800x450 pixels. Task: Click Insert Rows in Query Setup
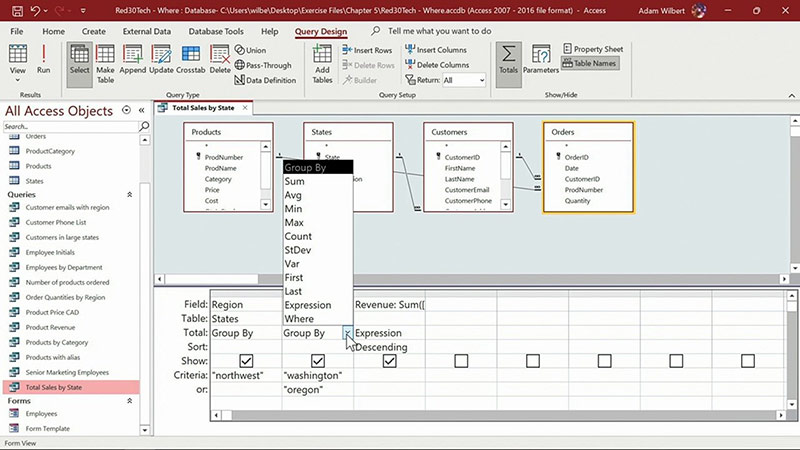[x=367, y=50]
